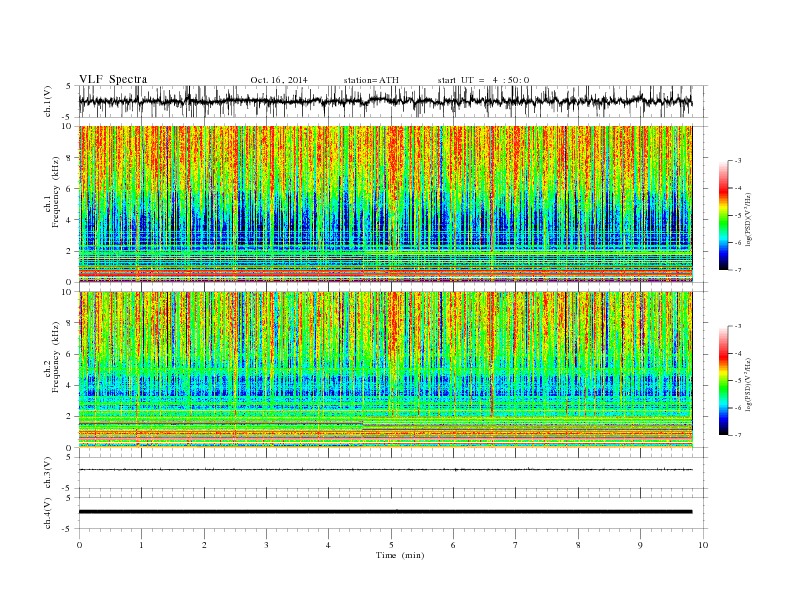Click the ch.2 spectrogram plot area
The height and width of the screenshot is (612, 792).
coord(386,370)
